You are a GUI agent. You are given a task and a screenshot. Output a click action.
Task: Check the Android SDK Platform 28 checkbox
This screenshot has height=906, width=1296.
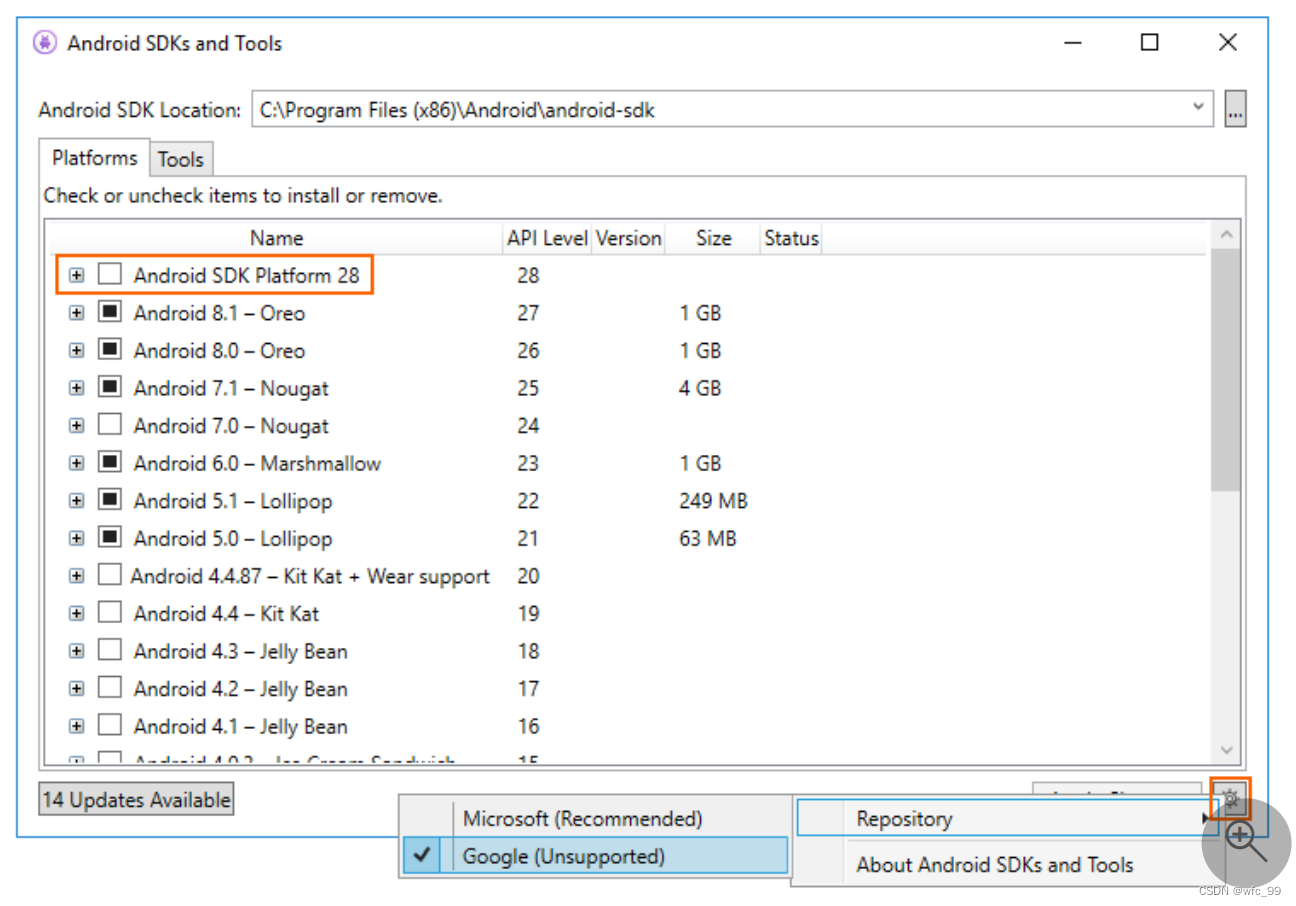110,274
